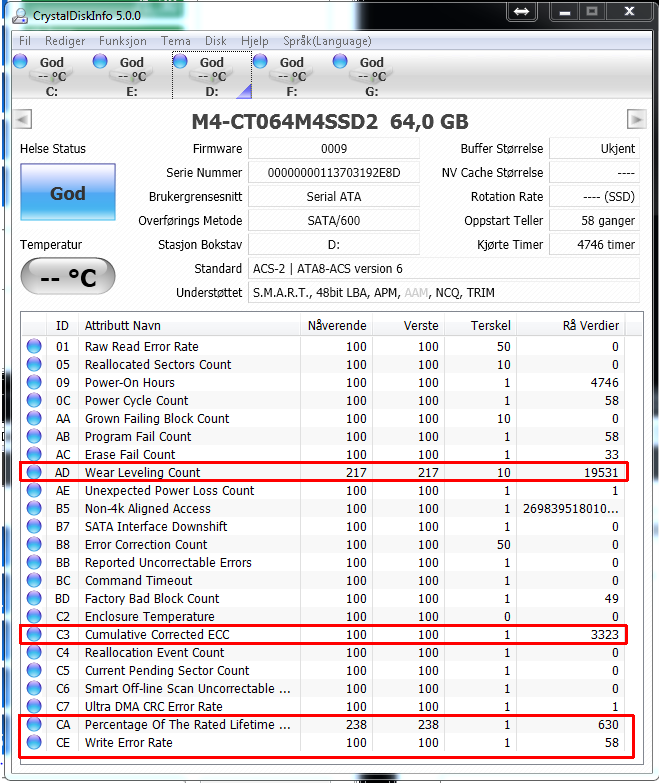Click the Serial ATA interface field
This screenshot has width=659, height=783.
(x=334, y=197)
